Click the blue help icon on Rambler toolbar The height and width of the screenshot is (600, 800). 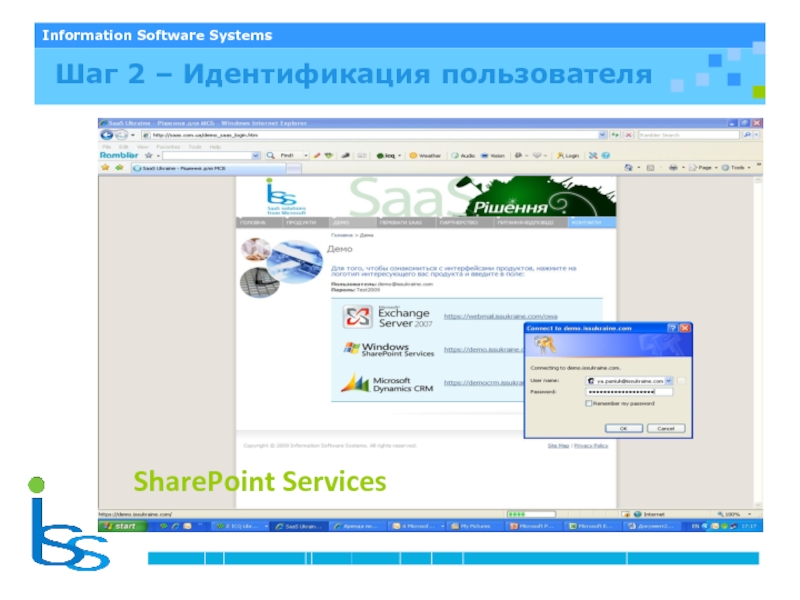(x=606, y=156)
